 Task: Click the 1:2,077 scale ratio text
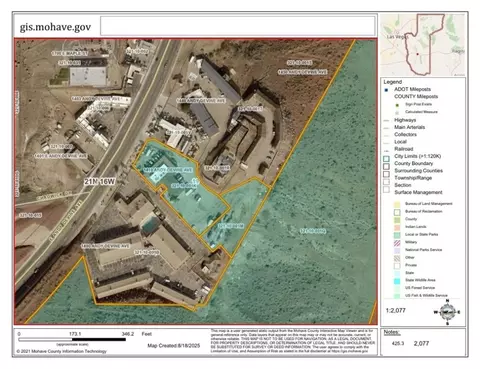coord(396,310)
